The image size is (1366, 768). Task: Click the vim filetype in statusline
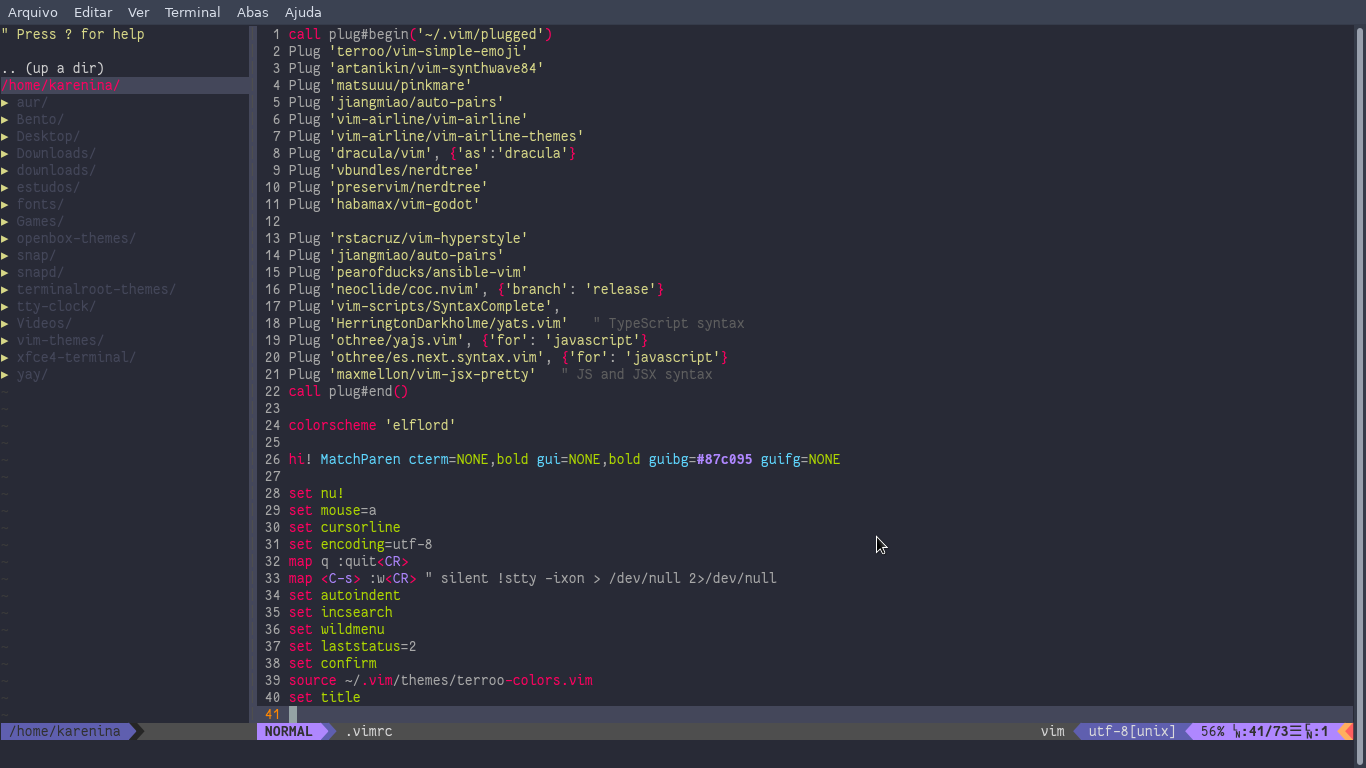(1052, 731)
